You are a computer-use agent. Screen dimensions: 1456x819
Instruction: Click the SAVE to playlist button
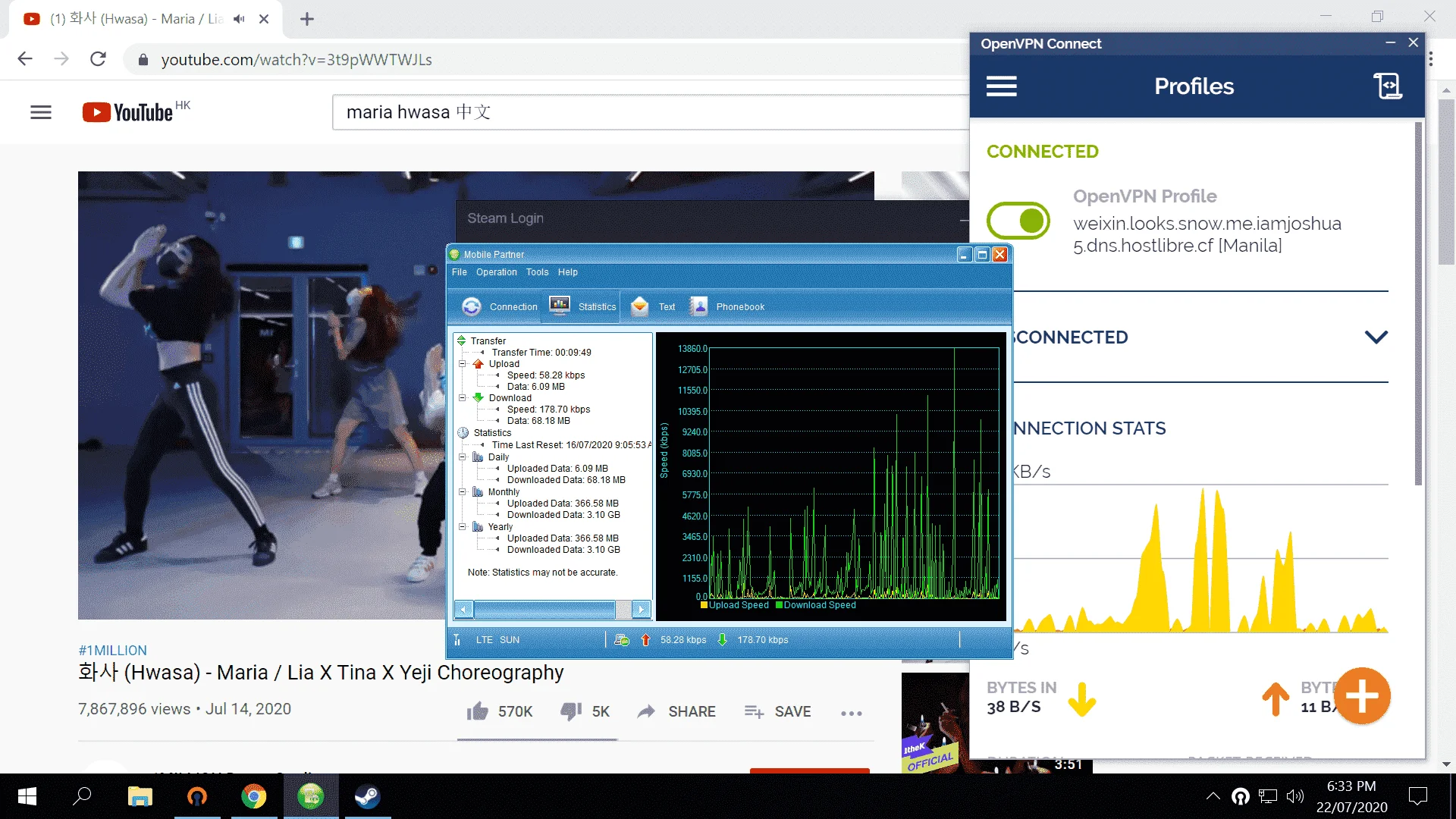tap(778, 711)
